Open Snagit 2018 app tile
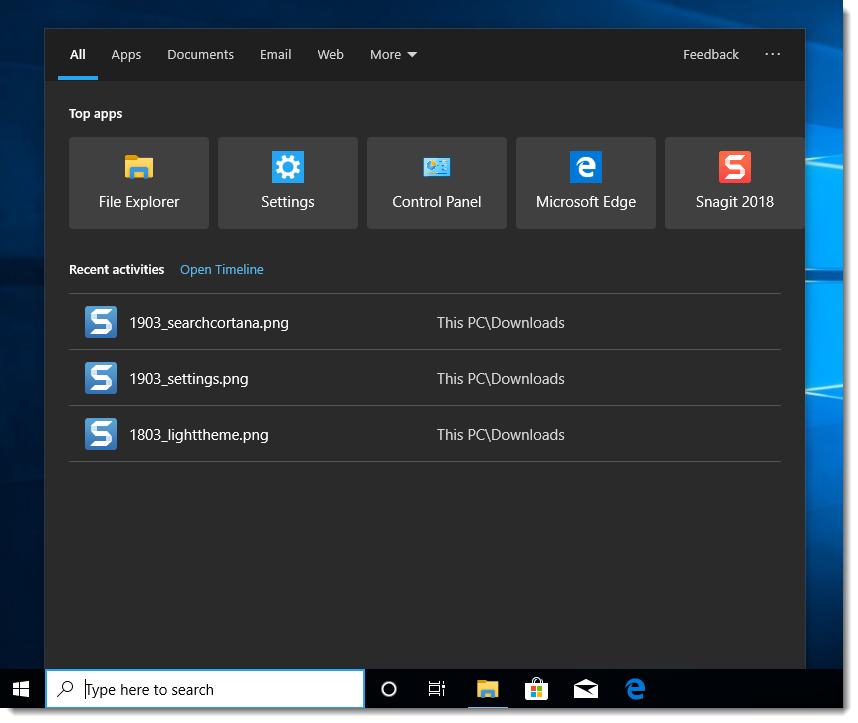Screen dimensions: 858x723 coord(734,183)
